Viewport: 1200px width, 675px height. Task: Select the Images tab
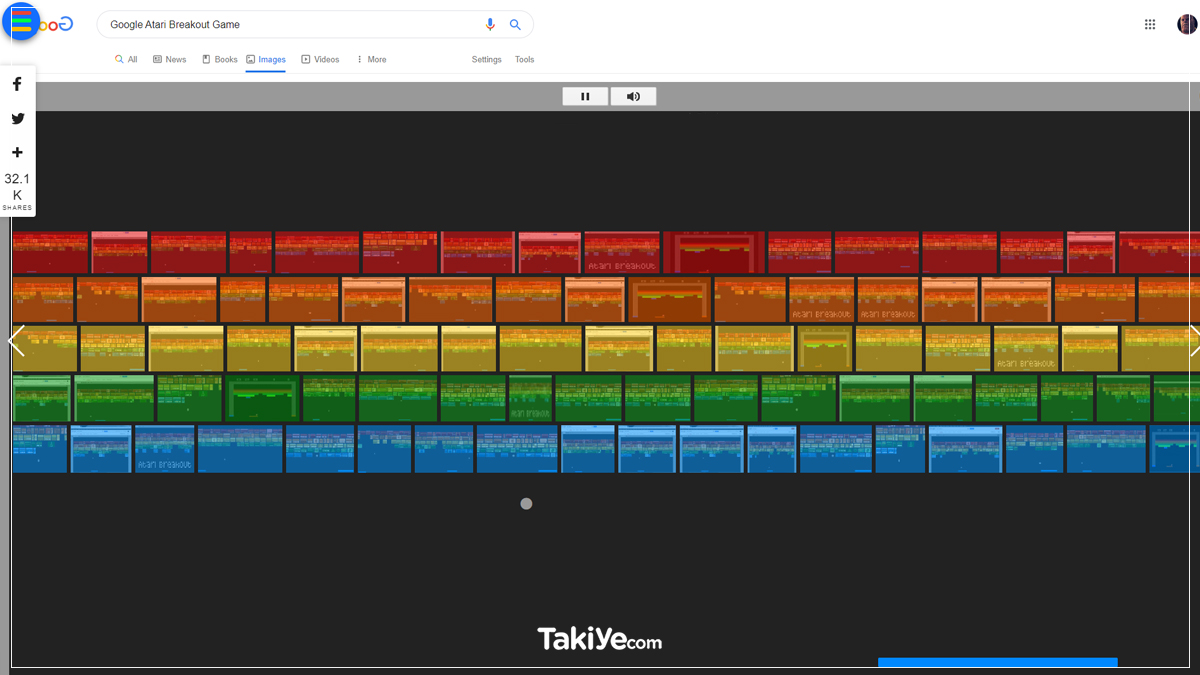click(266, 60)
